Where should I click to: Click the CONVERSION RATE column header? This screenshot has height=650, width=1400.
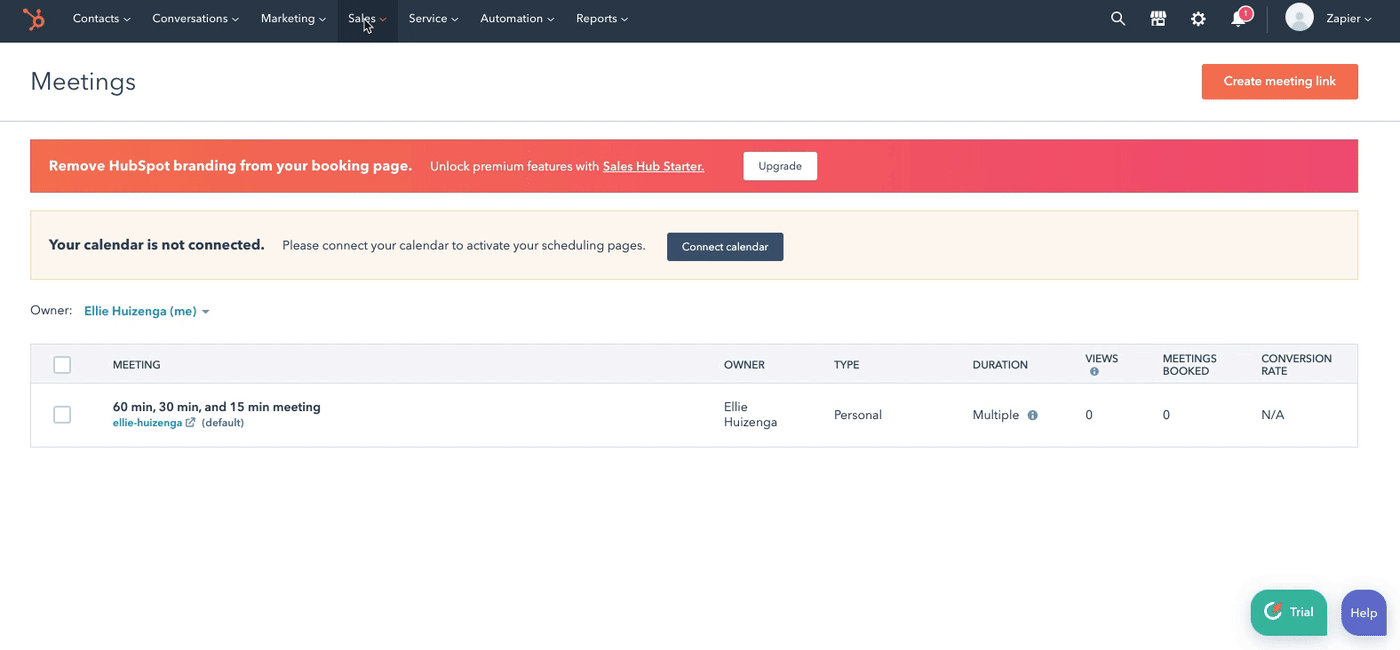tap(1297, 365)
